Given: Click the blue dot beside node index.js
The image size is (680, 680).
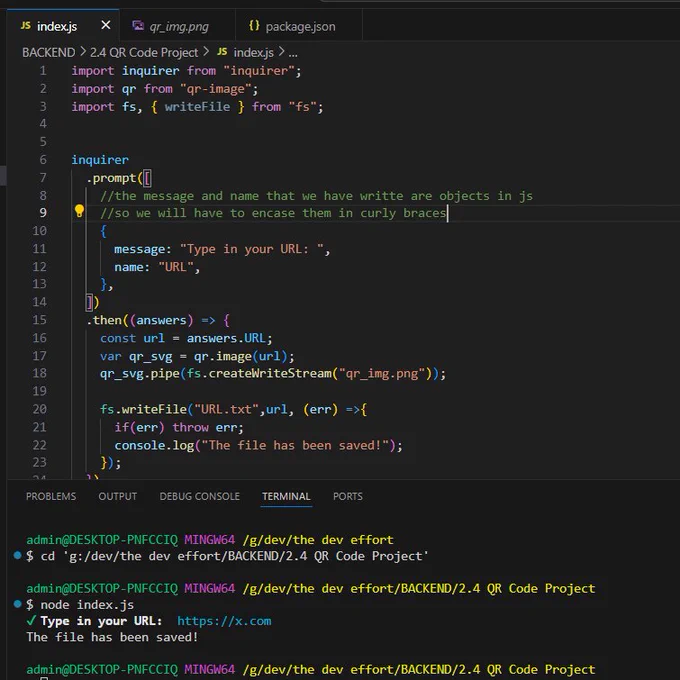Looking at the screenshot, I should [x=17, y=603].
